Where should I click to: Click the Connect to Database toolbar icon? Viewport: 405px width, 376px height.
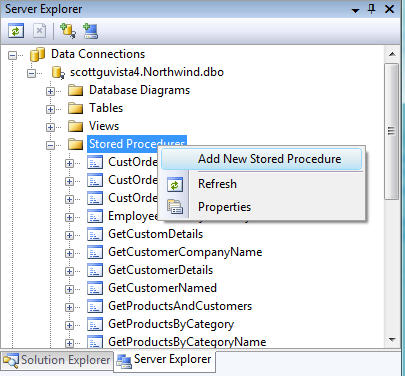[67, 31]
